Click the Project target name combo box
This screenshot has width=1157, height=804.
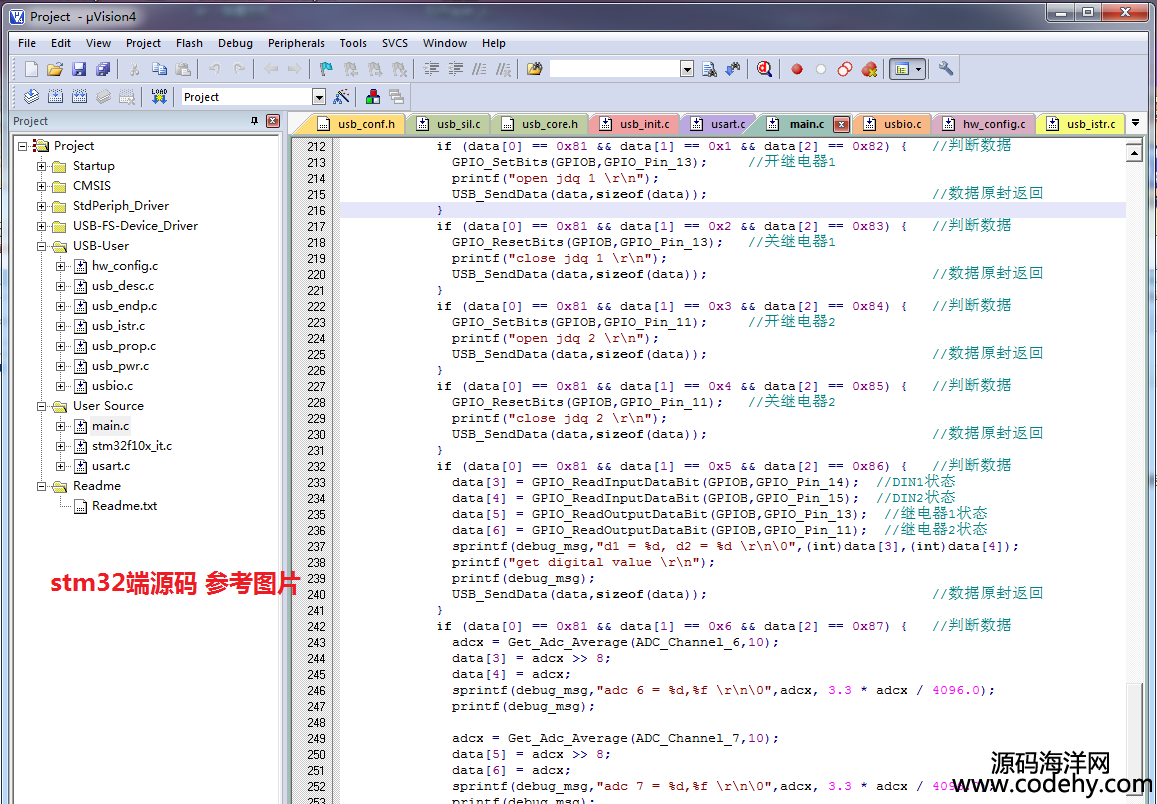(253, 97)
